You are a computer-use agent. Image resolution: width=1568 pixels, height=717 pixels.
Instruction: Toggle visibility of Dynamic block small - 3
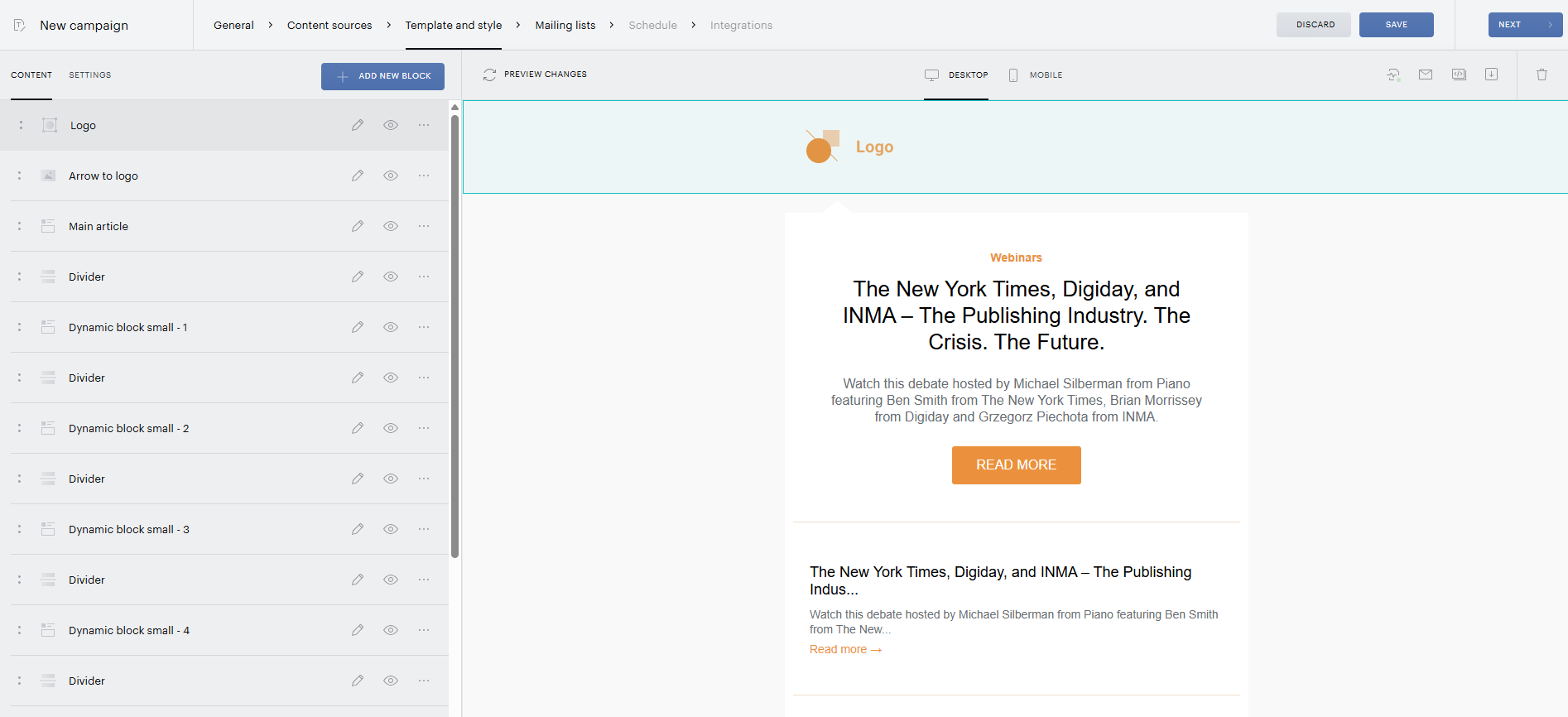click(391, 529)
